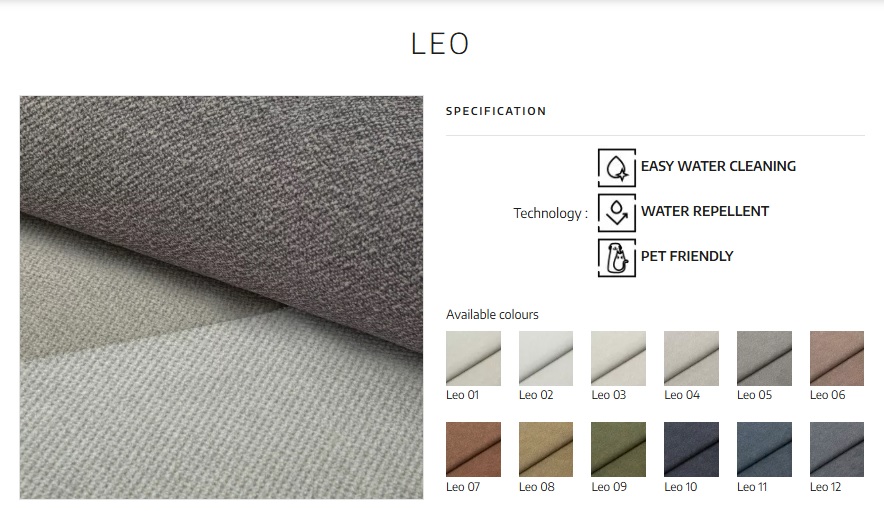Click the PET FRIENDLY text label
Viewport: 884px width, 511px height.
687,256
